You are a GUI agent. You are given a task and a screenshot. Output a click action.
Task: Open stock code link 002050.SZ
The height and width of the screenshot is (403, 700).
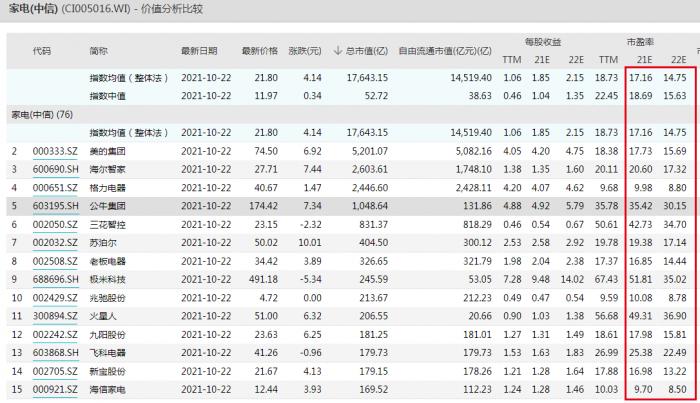pos(55,224)
